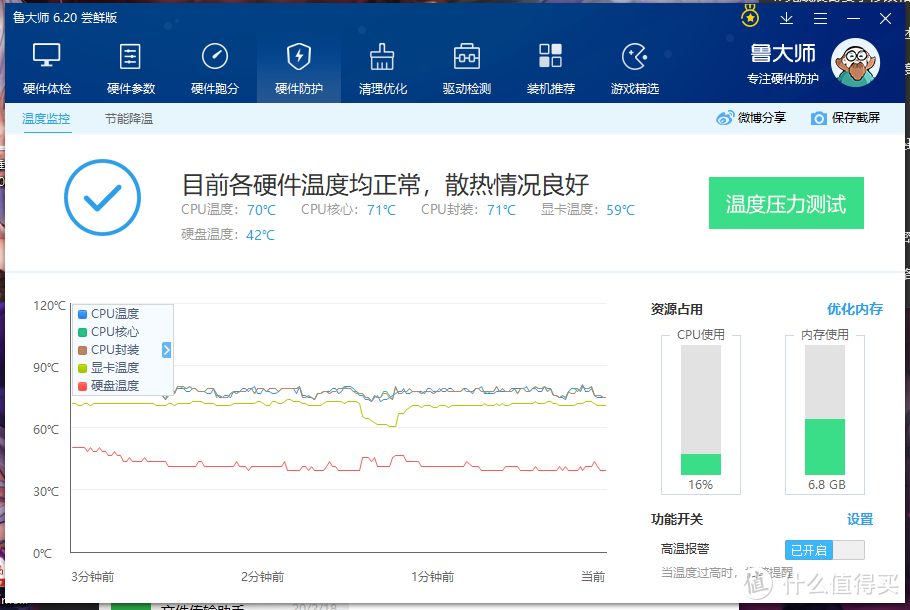
Task: Toggle the 高温报警 已开启 switch
Action: coord(825,550)
